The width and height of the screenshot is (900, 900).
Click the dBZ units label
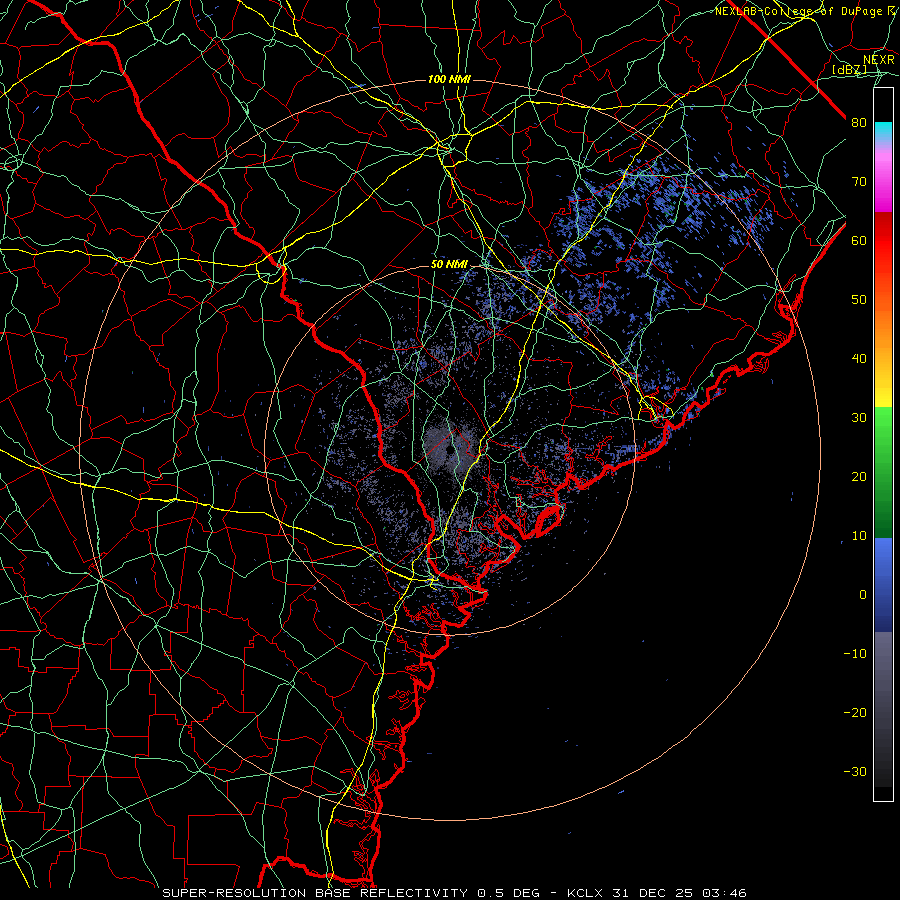click(849, 69)
